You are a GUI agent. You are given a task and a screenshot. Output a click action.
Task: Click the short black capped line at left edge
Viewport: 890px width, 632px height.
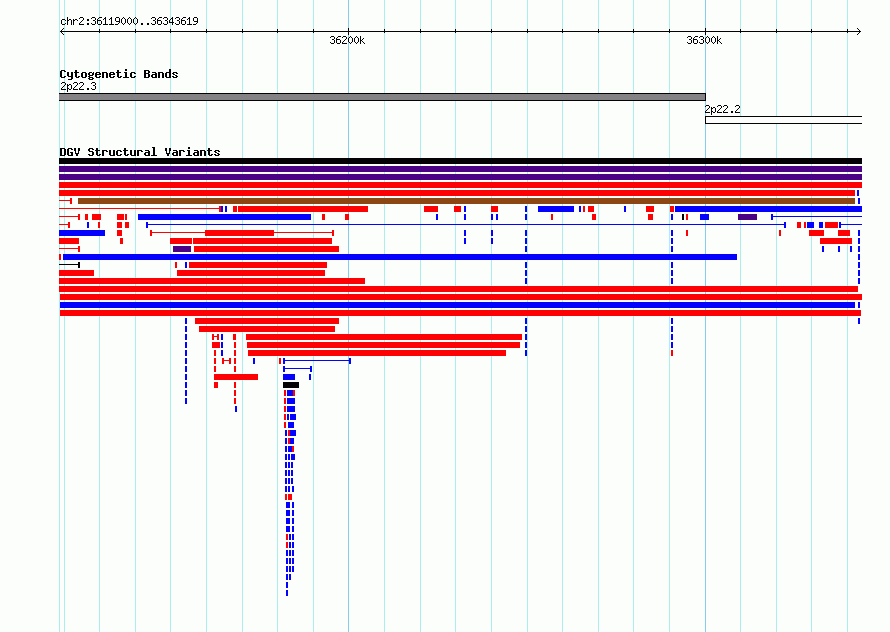click(69, 265)
